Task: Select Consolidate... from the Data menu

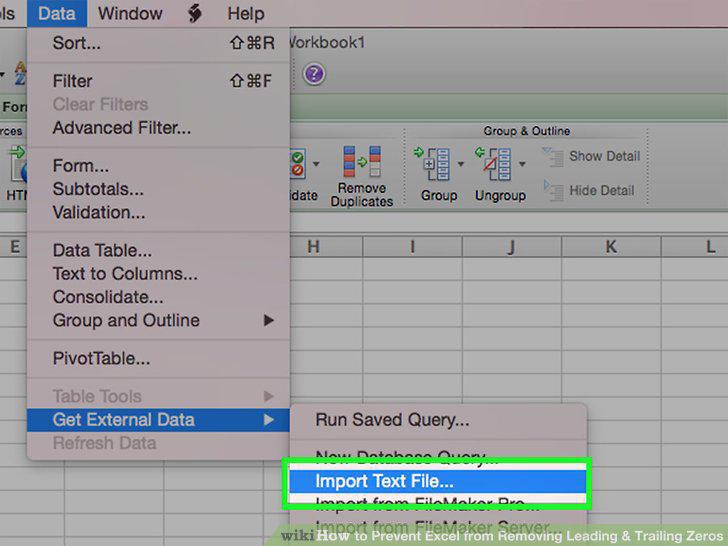Action: (159, 297)
